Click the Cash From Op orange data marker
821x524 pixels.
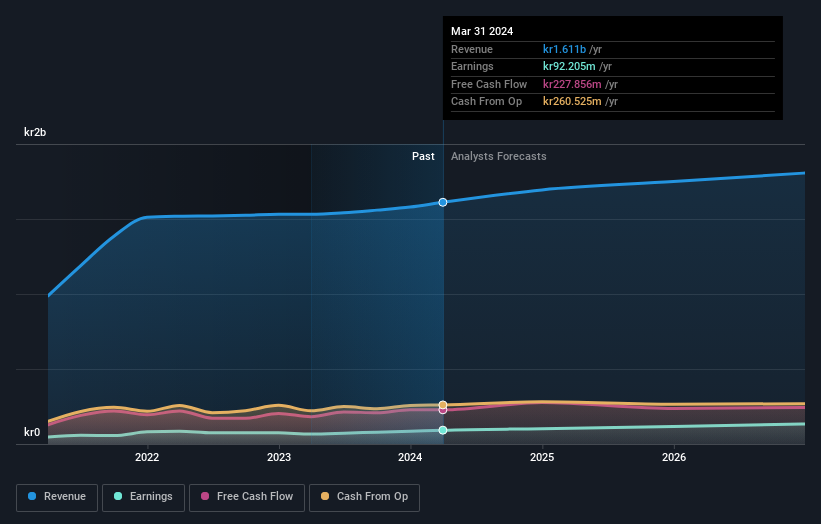click(443, 405)
